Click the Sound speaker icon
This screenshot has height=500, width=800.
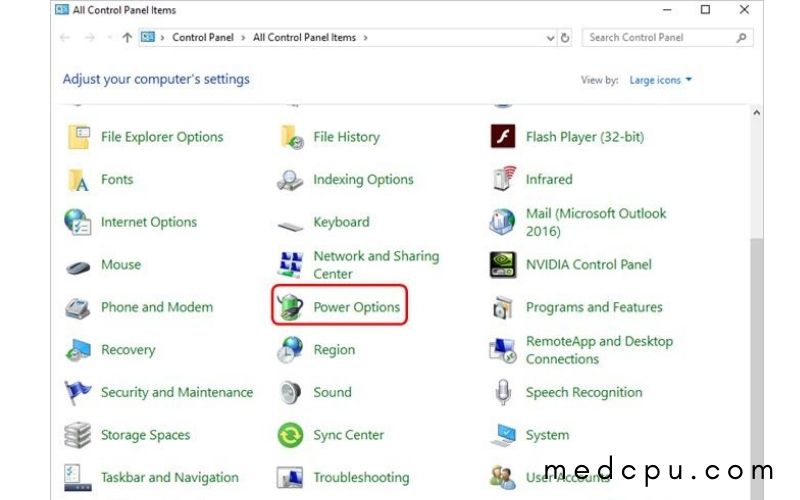[291, 392]
